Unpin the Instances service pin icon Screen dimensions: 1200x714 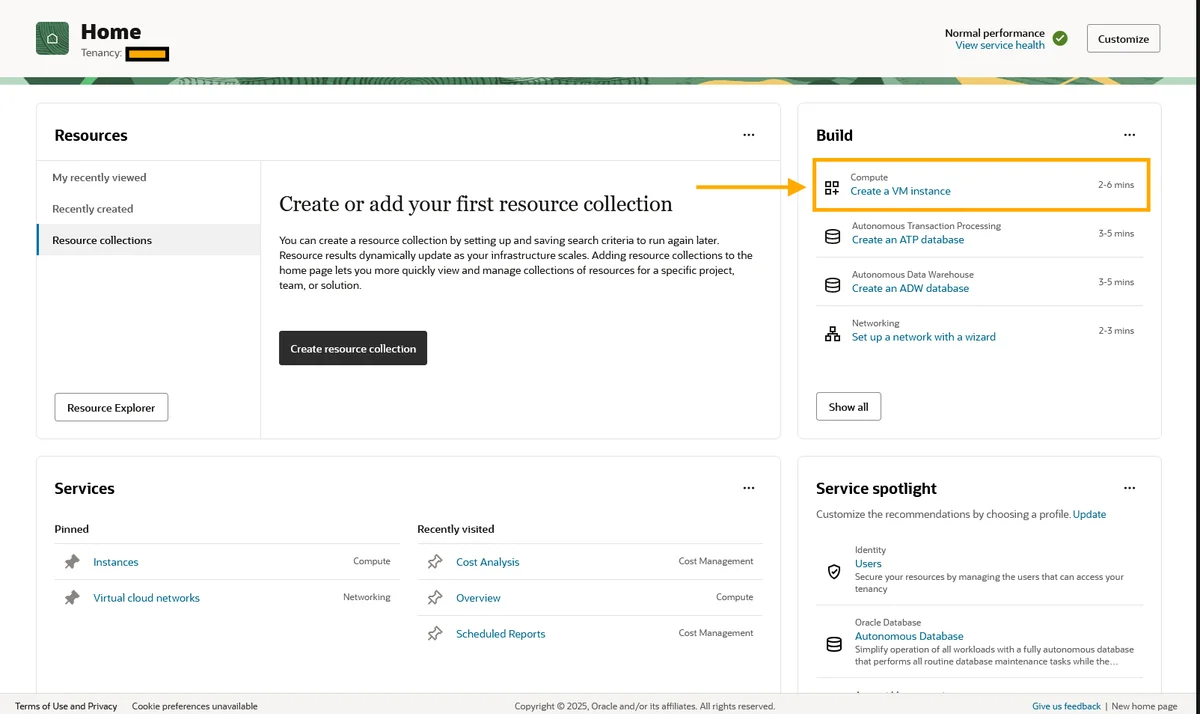(x=72, y=562)
